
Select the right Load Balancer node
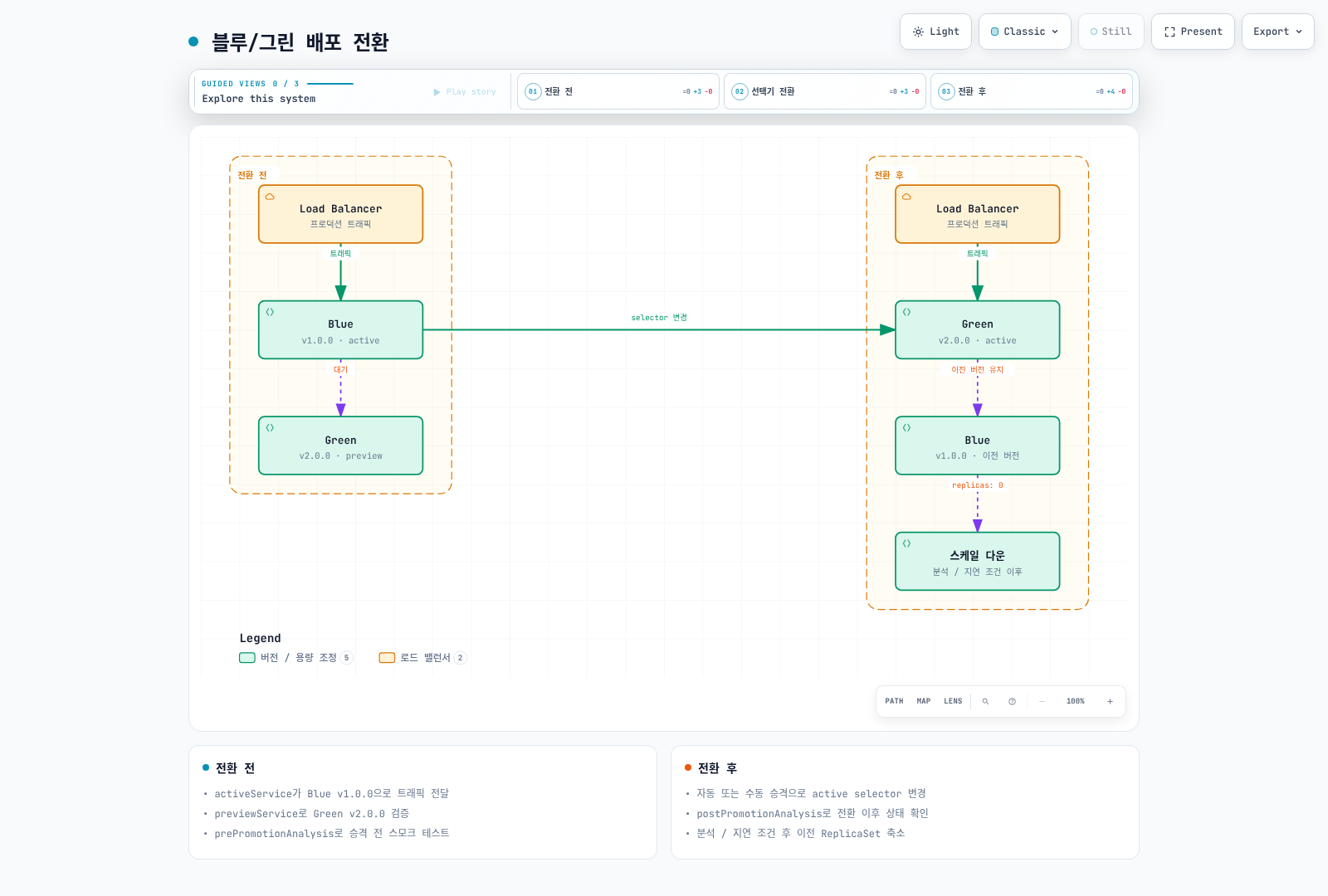tap(977, 214)
